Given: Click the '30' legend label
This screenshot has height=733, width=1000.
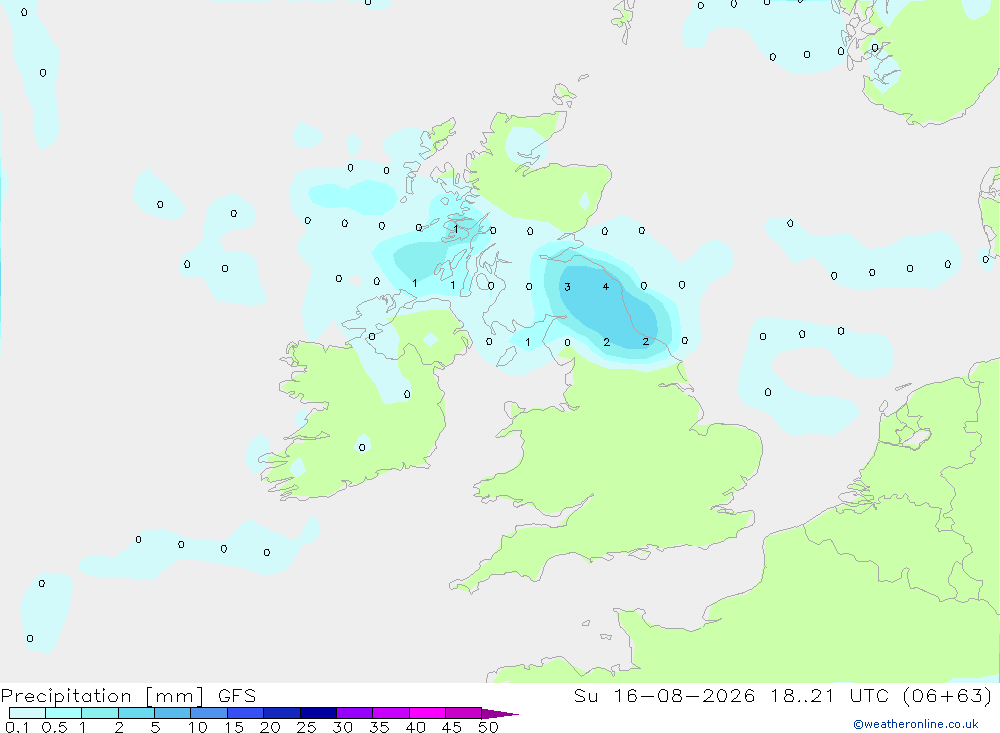Looking at the screenshot, I should pyautogui.click(x=342, y=727).
